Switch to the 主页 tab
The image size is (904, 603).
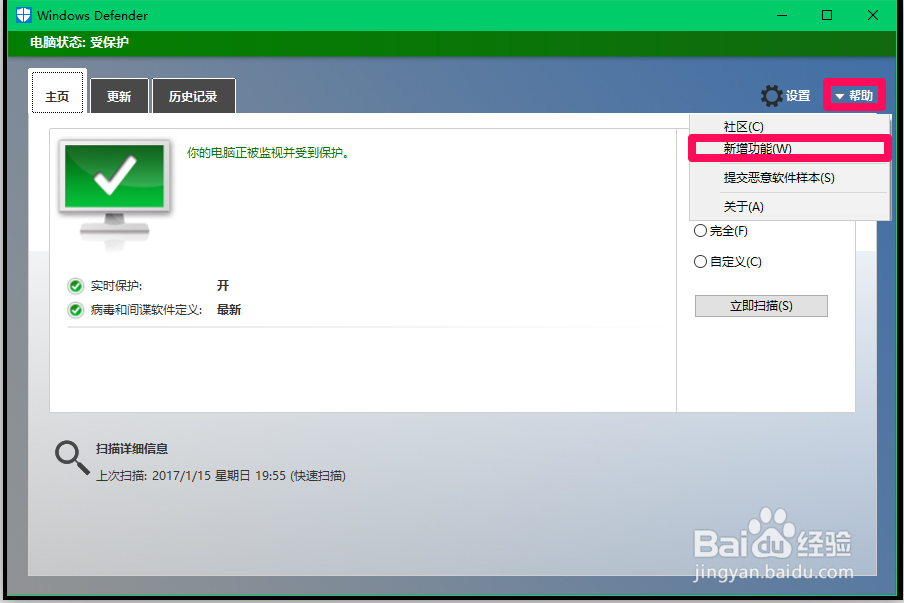57,92
